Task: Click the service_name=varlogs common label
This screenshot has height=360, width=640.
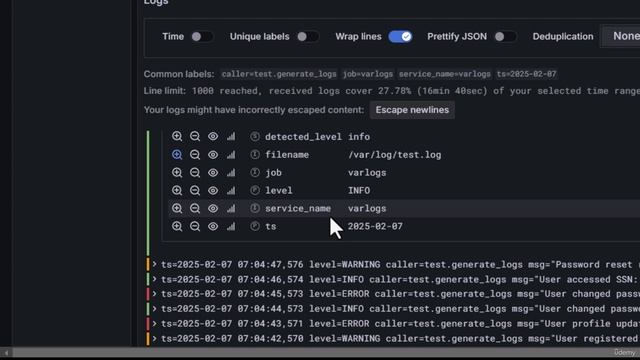Action: 444,74
